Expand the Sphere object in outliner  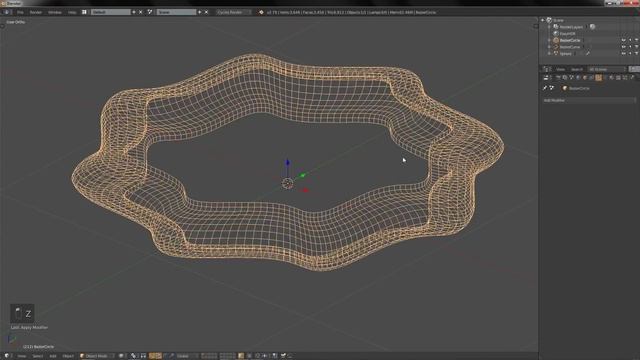coord(549,53)
